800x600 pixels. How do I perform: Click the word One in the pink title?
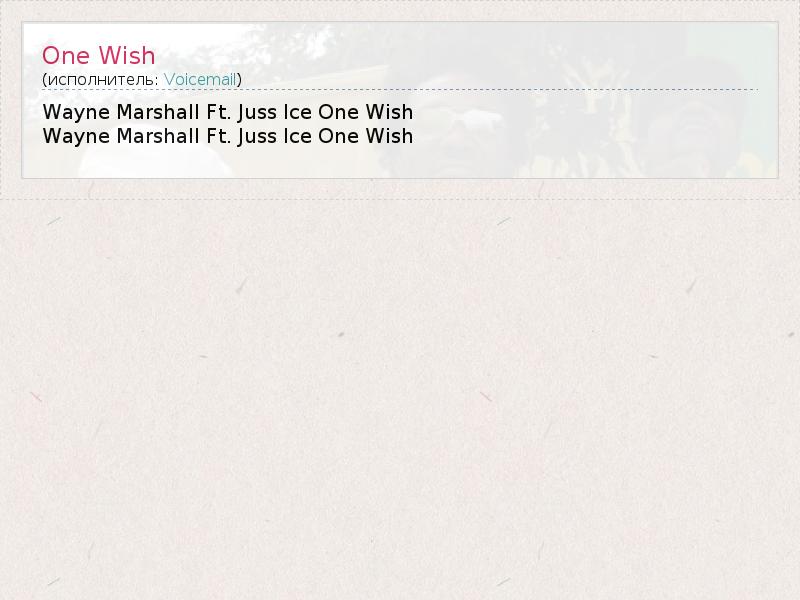(66, 56)
